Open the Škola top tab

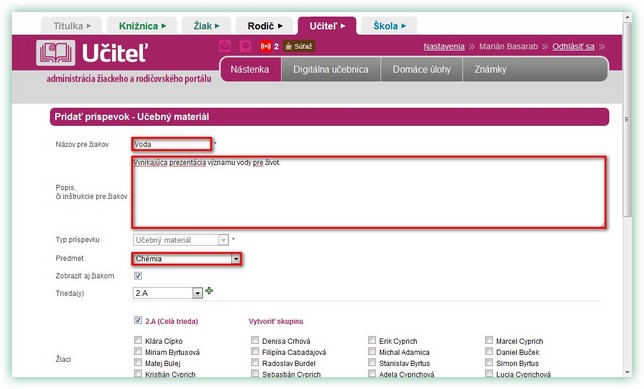coord(389,26)
